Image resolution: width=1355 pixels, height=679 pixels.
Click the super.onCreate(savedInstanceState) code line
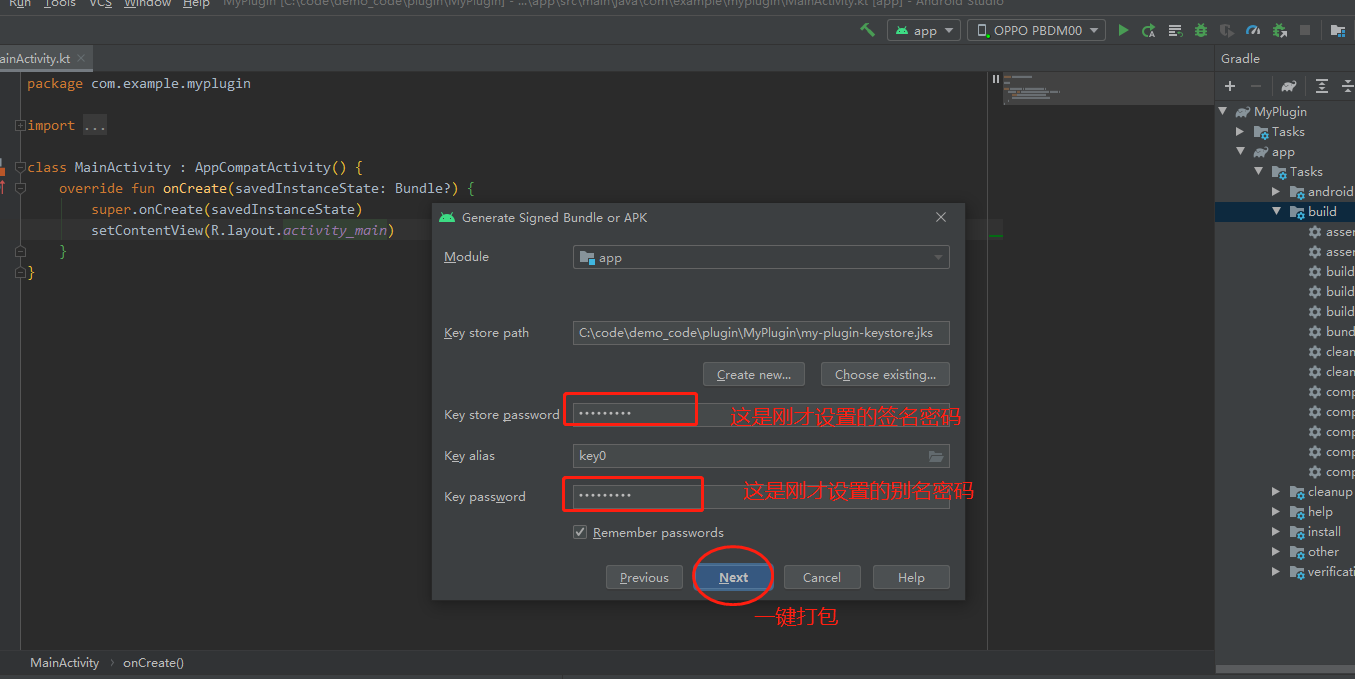click(x=227, y=209)
